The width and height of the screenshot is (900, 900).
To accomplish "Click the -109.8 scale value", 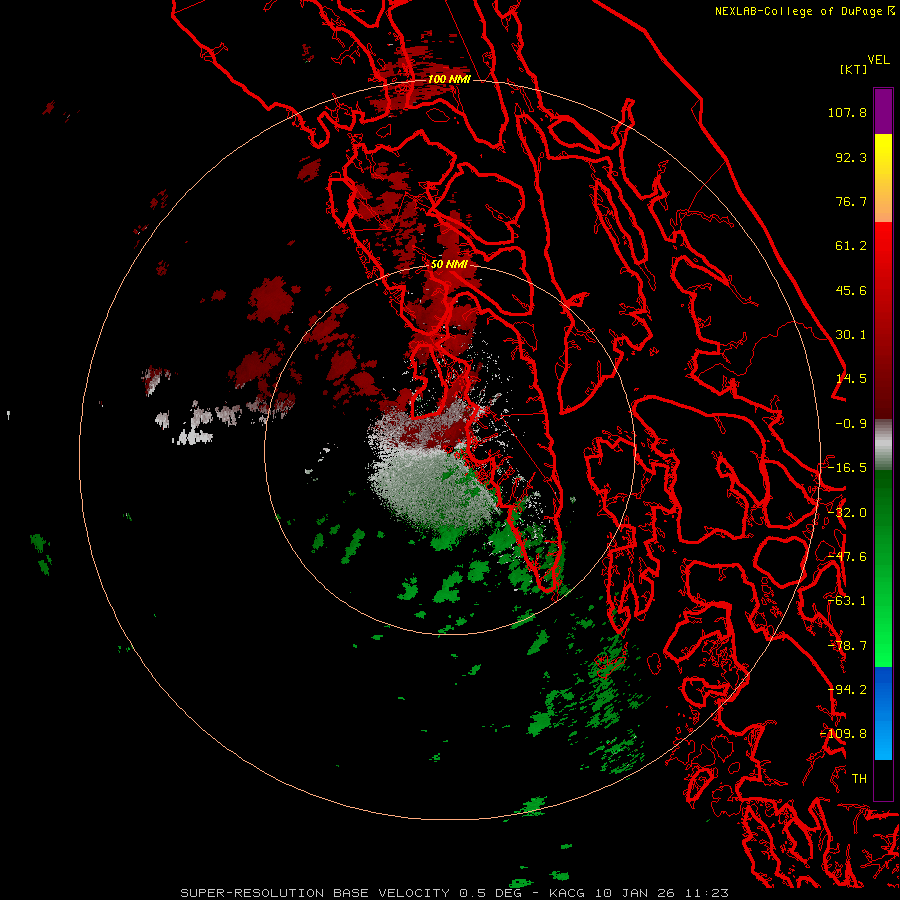I will [844, 734].
